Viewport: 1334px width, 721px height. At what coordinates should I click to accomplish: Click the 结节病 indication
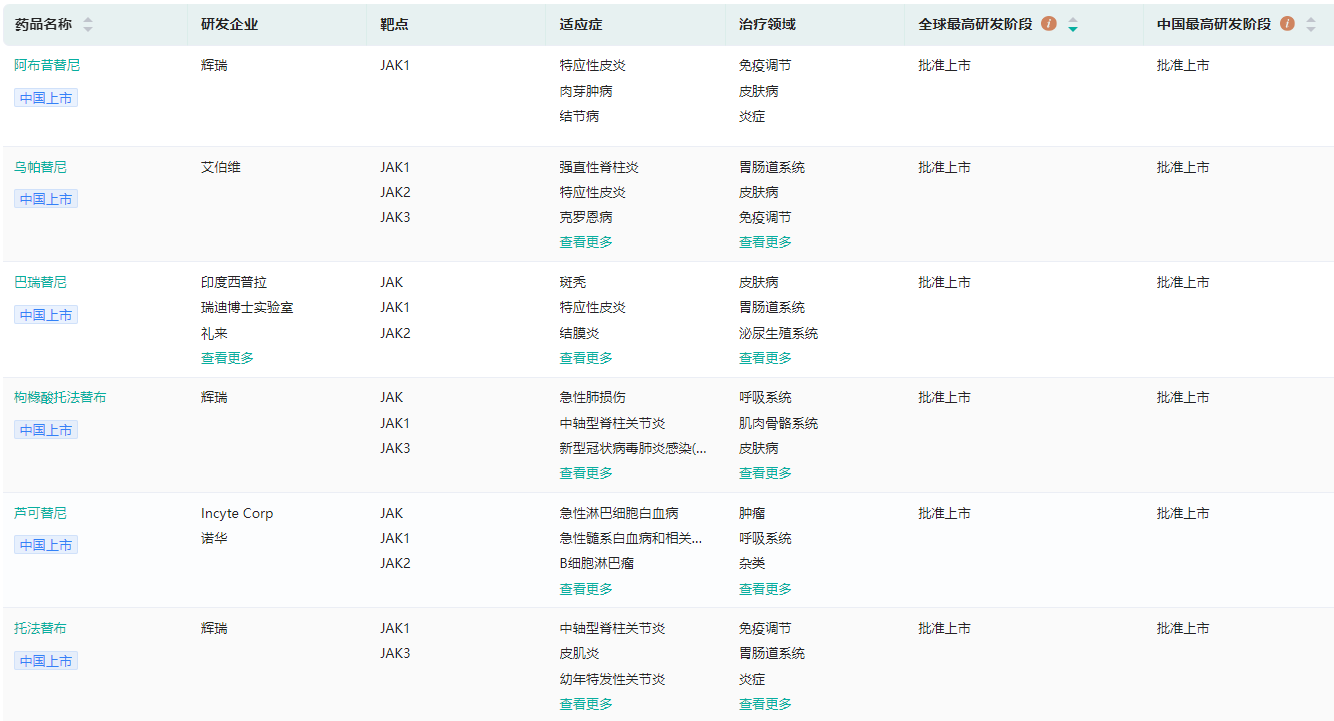pyautogui.click(x=579, y=116)
